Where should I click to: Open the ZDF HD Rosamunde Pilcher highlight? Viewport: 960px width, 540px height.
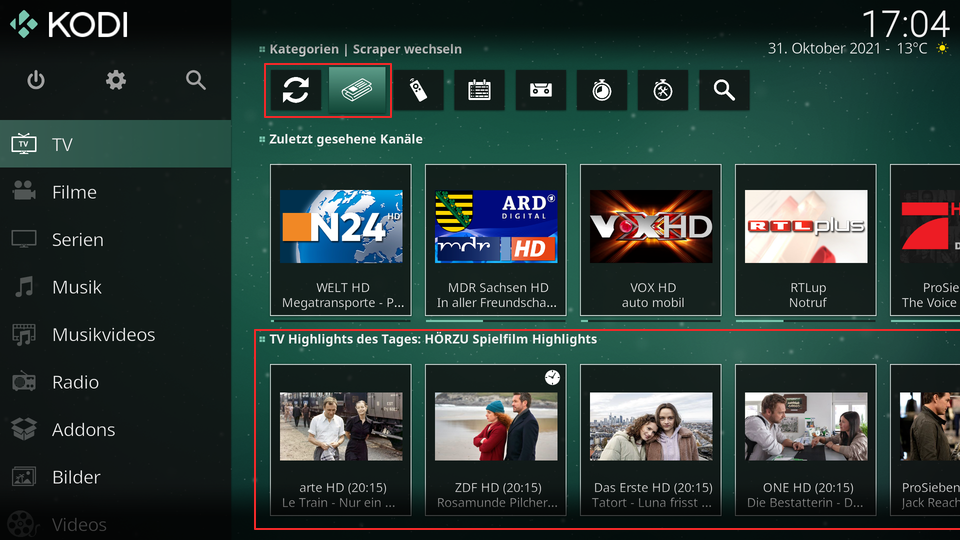496,440
